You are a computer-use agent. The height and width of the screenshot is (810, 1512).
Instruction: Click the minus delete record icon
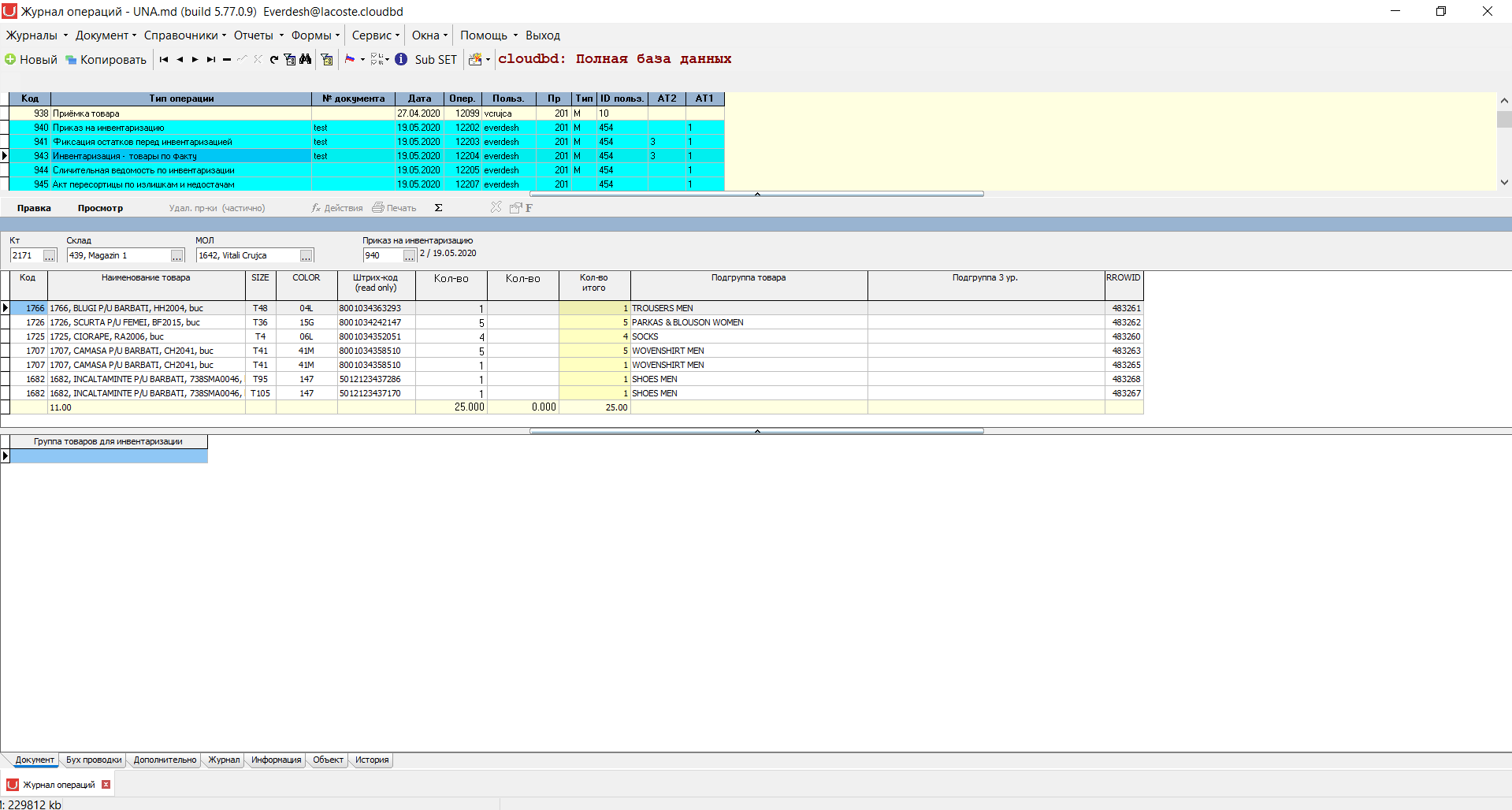[x=227, y=59]
